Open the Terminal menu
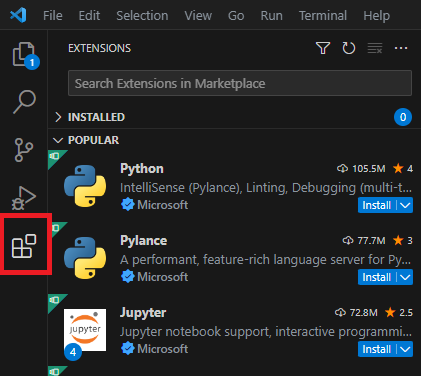The width and height of the screenshot is (421, 376). point(323,16)
